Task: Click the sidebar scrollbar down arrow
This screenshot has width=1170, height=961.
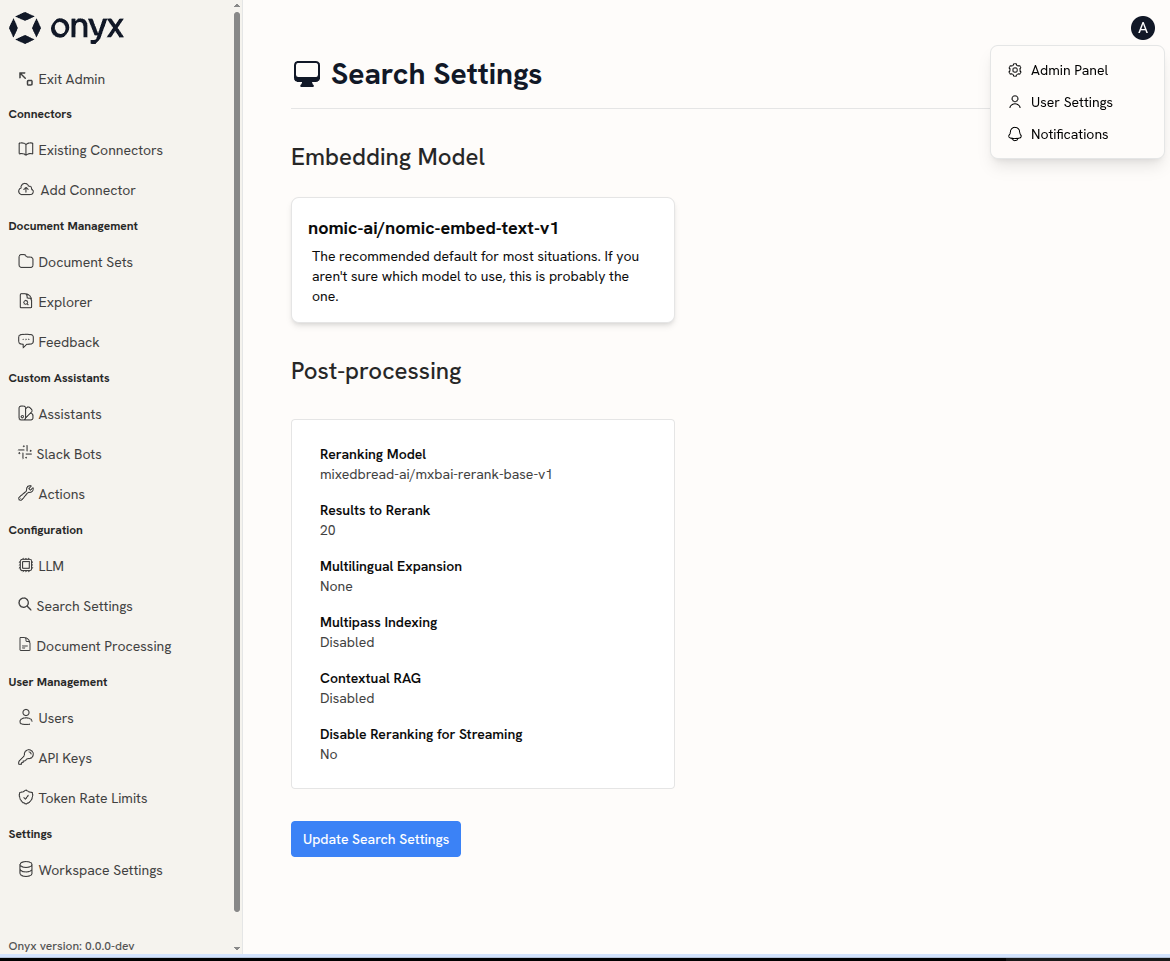Action: pyautogui.click(x=237, y=948)
